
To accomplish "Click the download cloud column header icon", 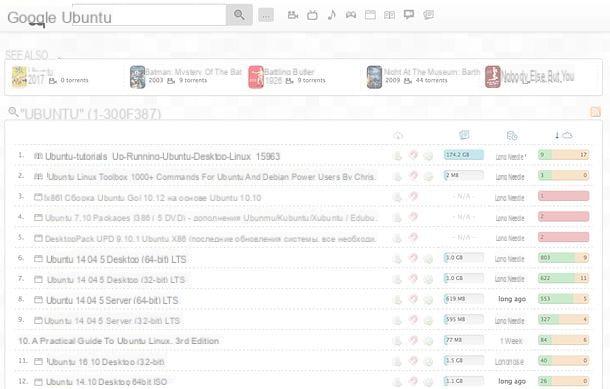I will pos(398,135).
